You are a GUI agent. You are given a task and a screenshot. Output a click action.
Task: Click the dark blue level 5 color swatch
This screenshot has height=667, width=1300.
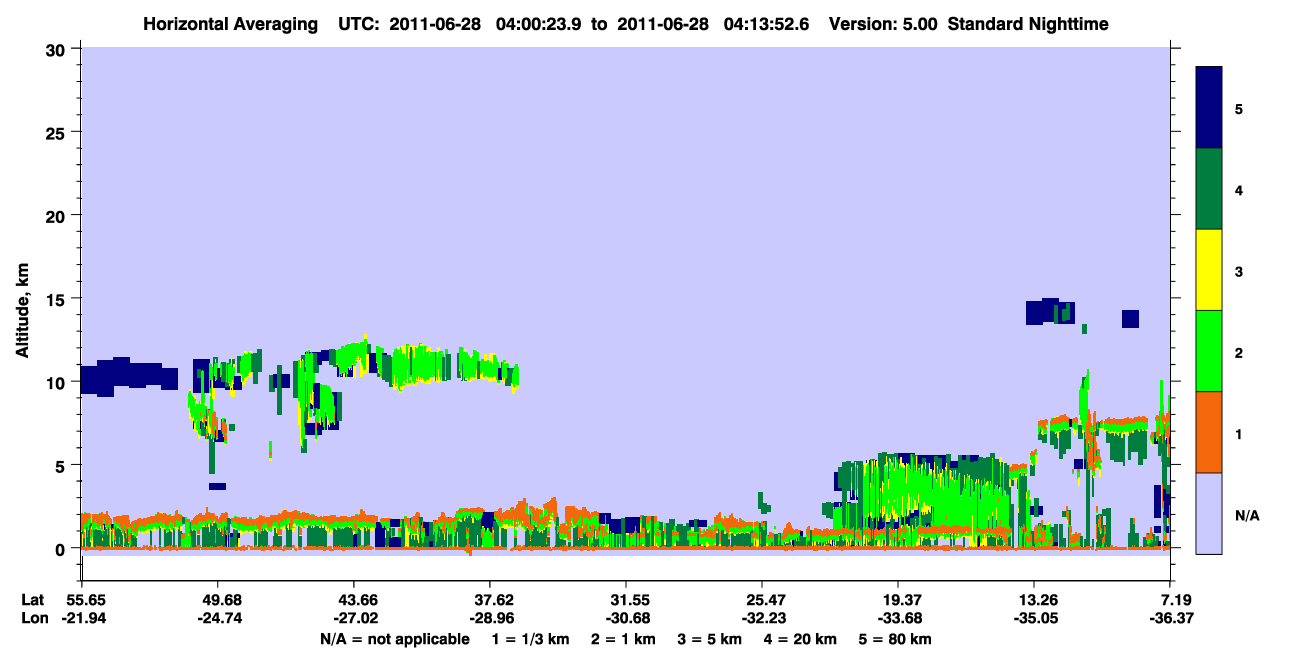pyautogui.click(x=1209, y=107)
